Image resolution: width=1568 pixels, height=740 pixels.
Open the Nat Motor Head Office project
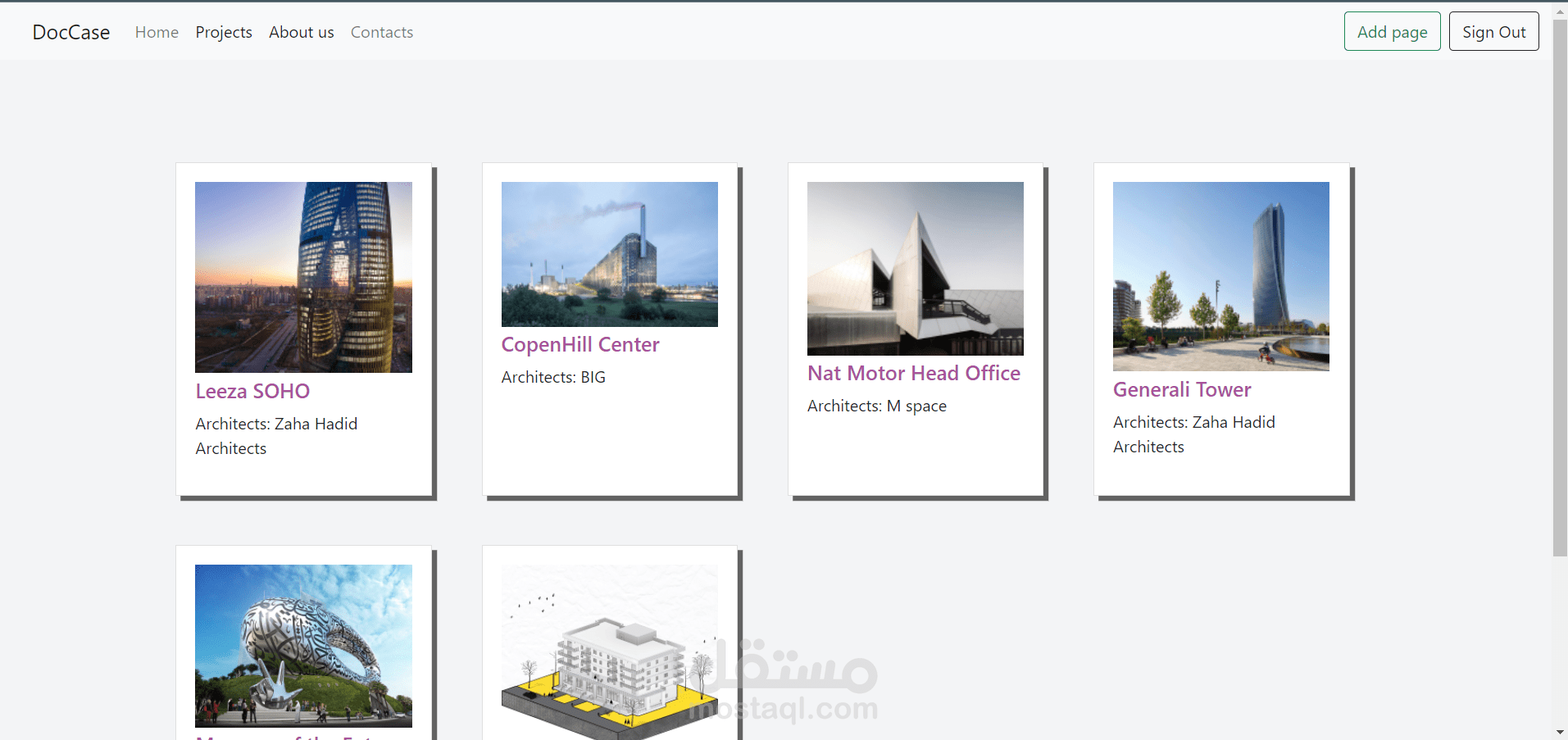(913, 373)
